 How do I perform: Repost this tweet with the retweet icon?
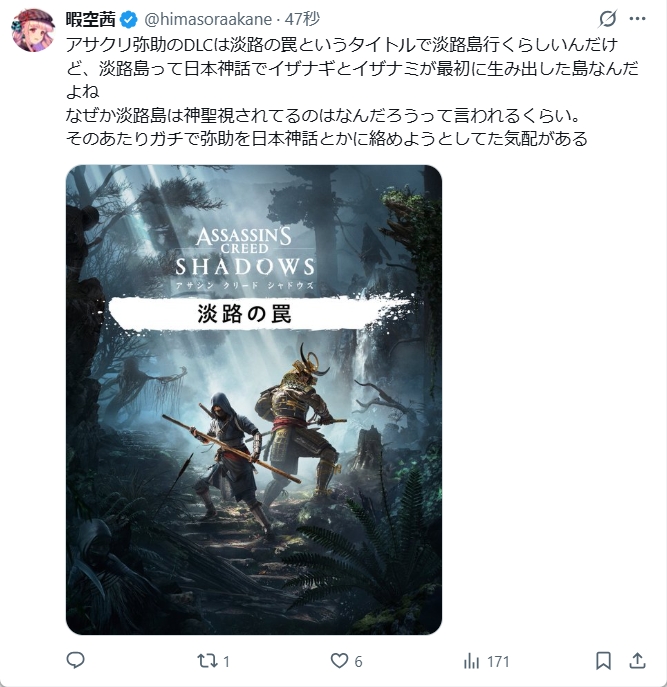click(x=206, y=661)
